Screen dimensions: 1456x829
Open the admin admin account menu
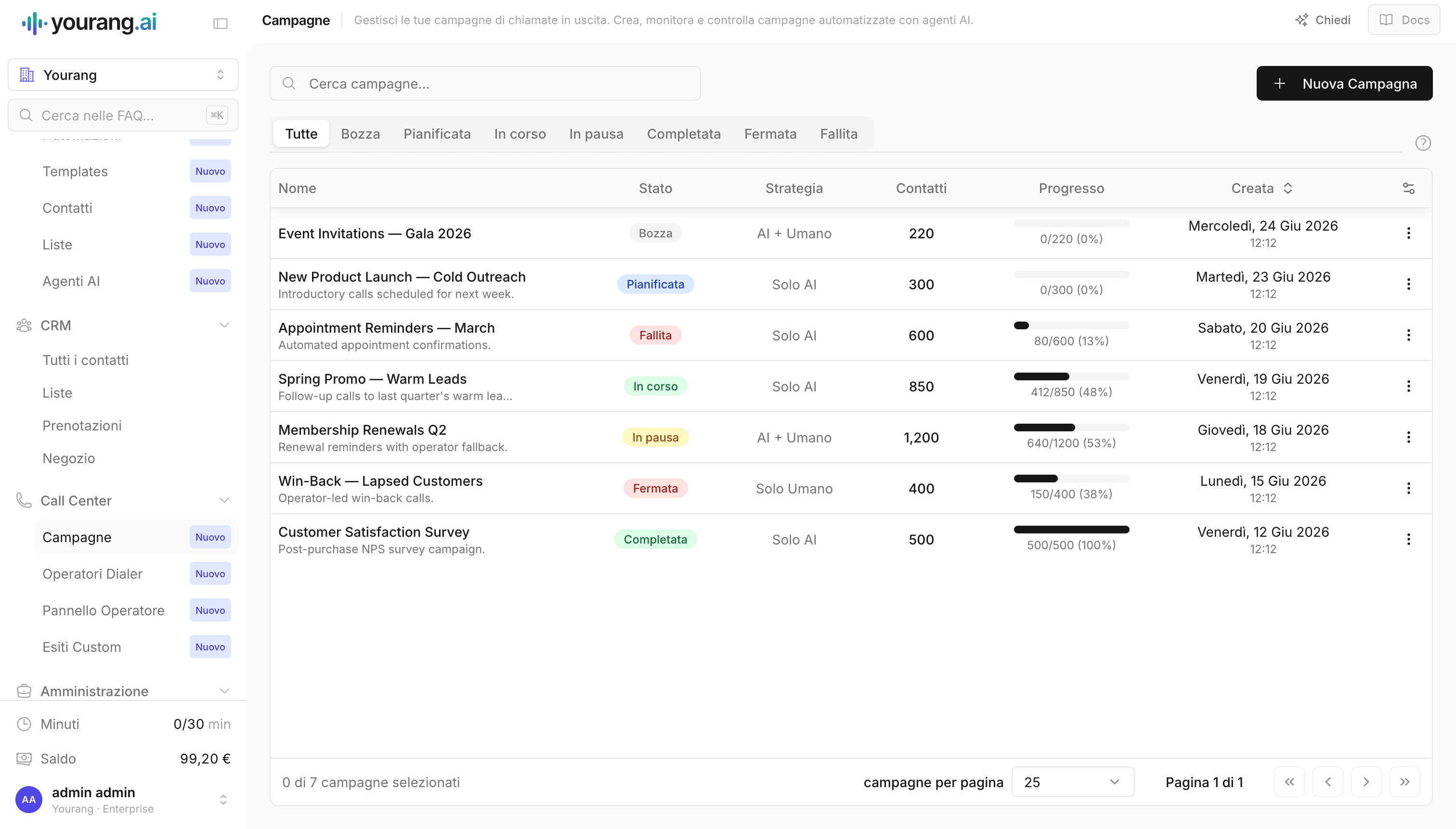coord(123,799)
